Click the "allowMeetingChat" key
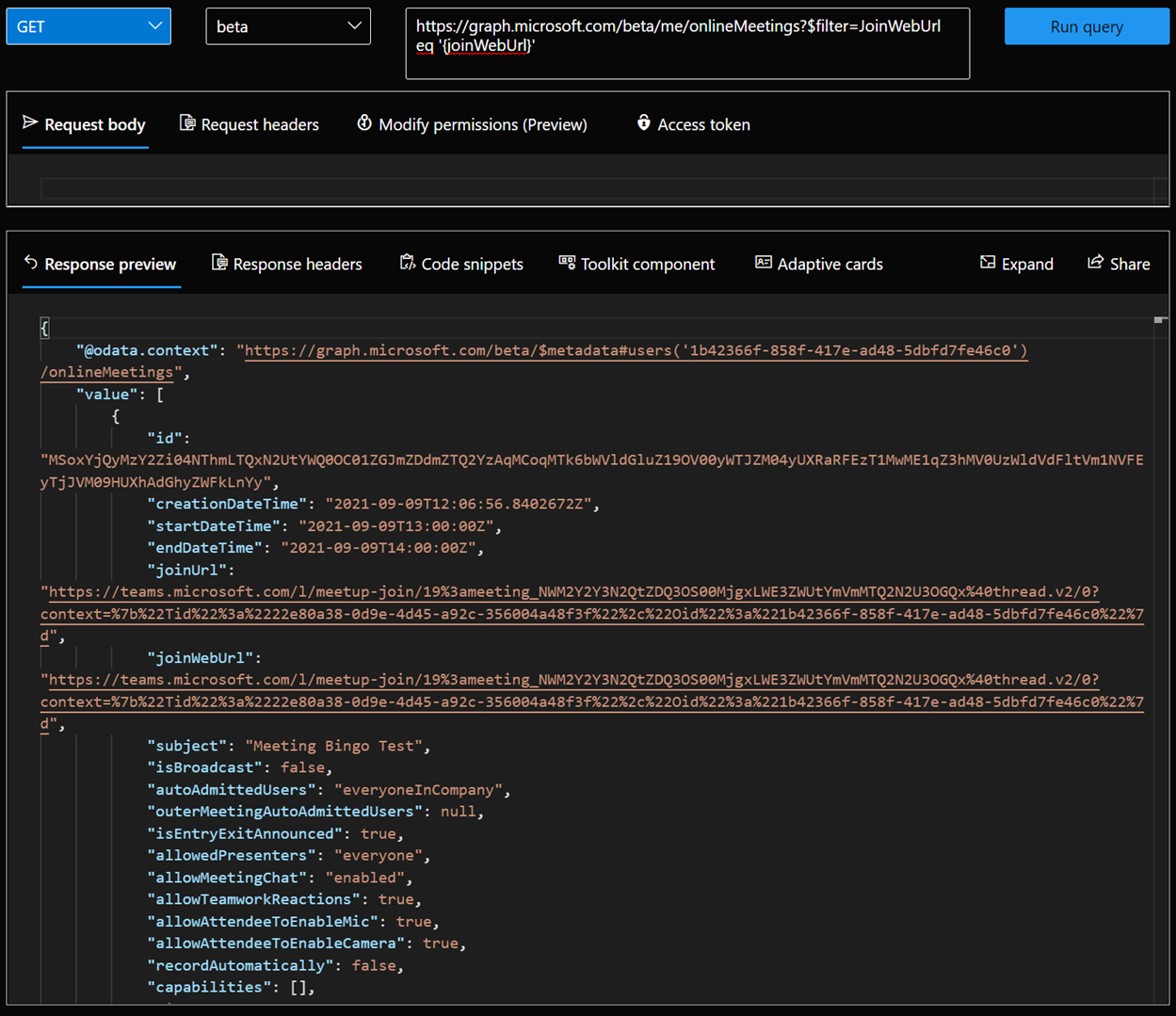Viewport: 1176px width, 1016px height. pyautogui.click(x=227, y=878)
